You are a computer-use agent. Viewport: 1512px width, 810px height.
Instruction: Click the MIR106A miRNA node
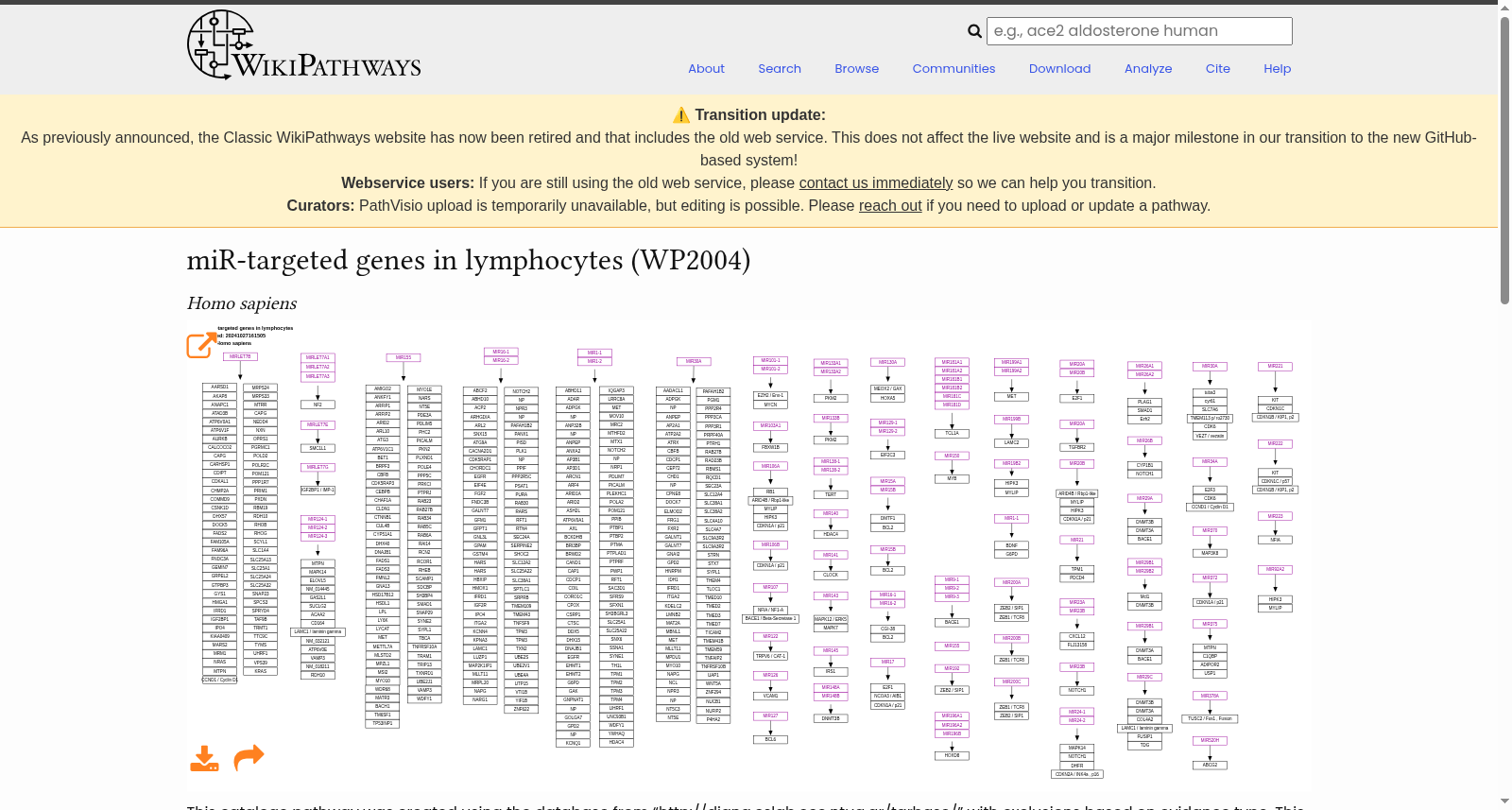(x=770, y=466)
